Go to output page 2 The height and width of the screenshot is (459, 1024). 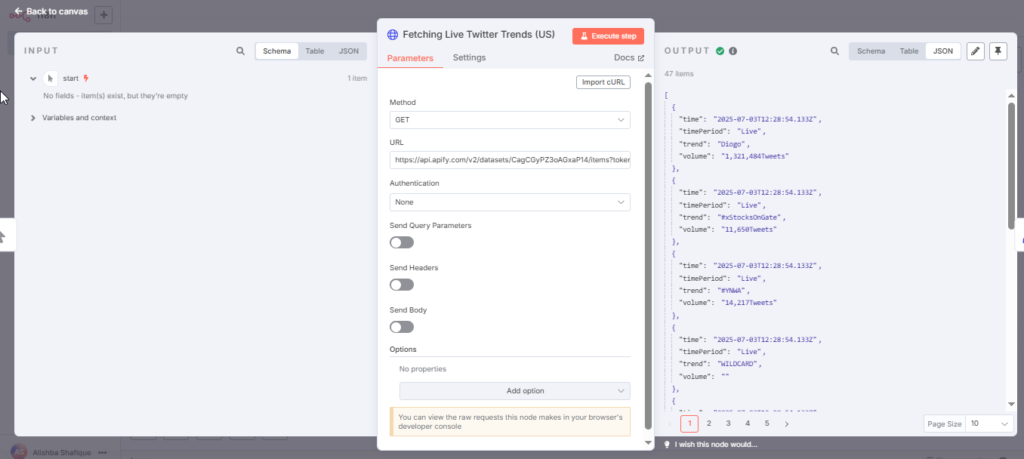(709, 424)
